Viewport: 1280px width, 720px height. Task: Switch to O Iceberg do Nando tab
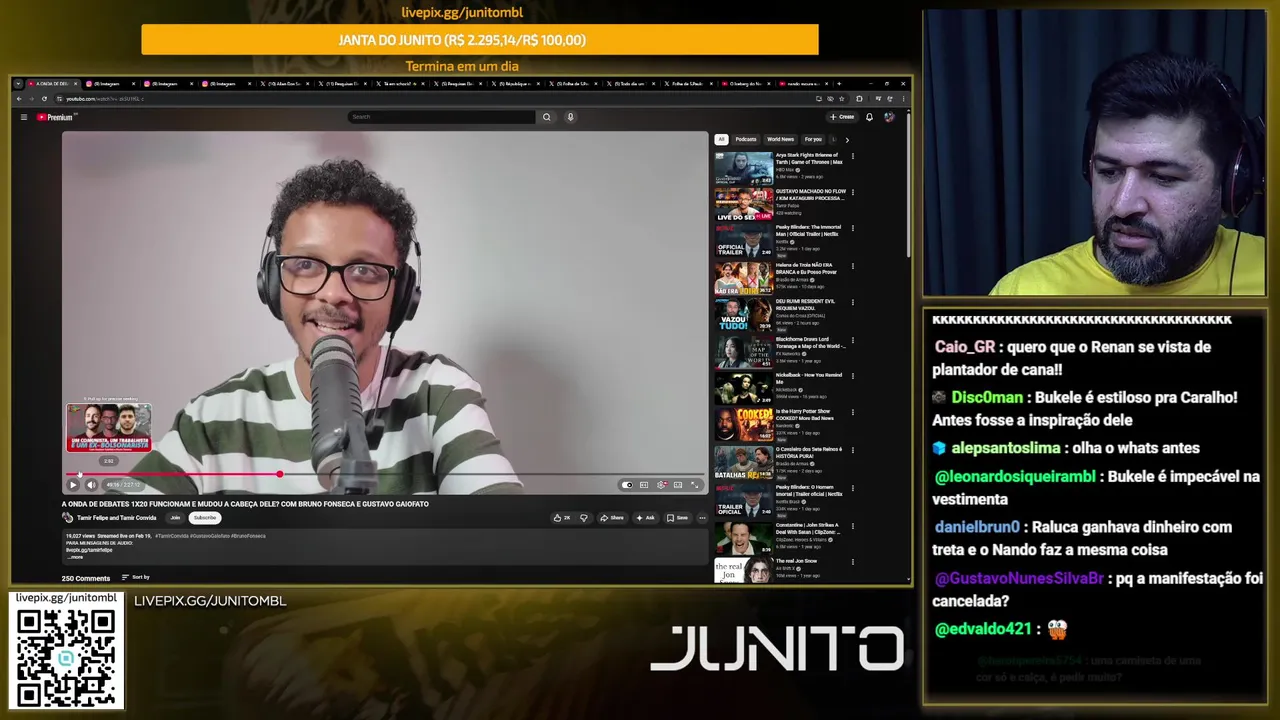tap(744, 84)
